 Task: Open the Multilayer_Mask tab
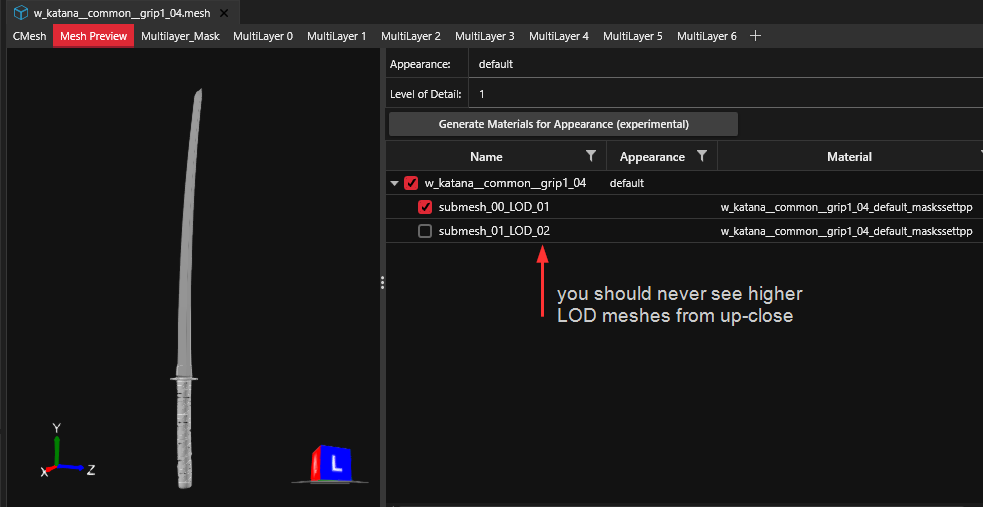pos(180,36)
